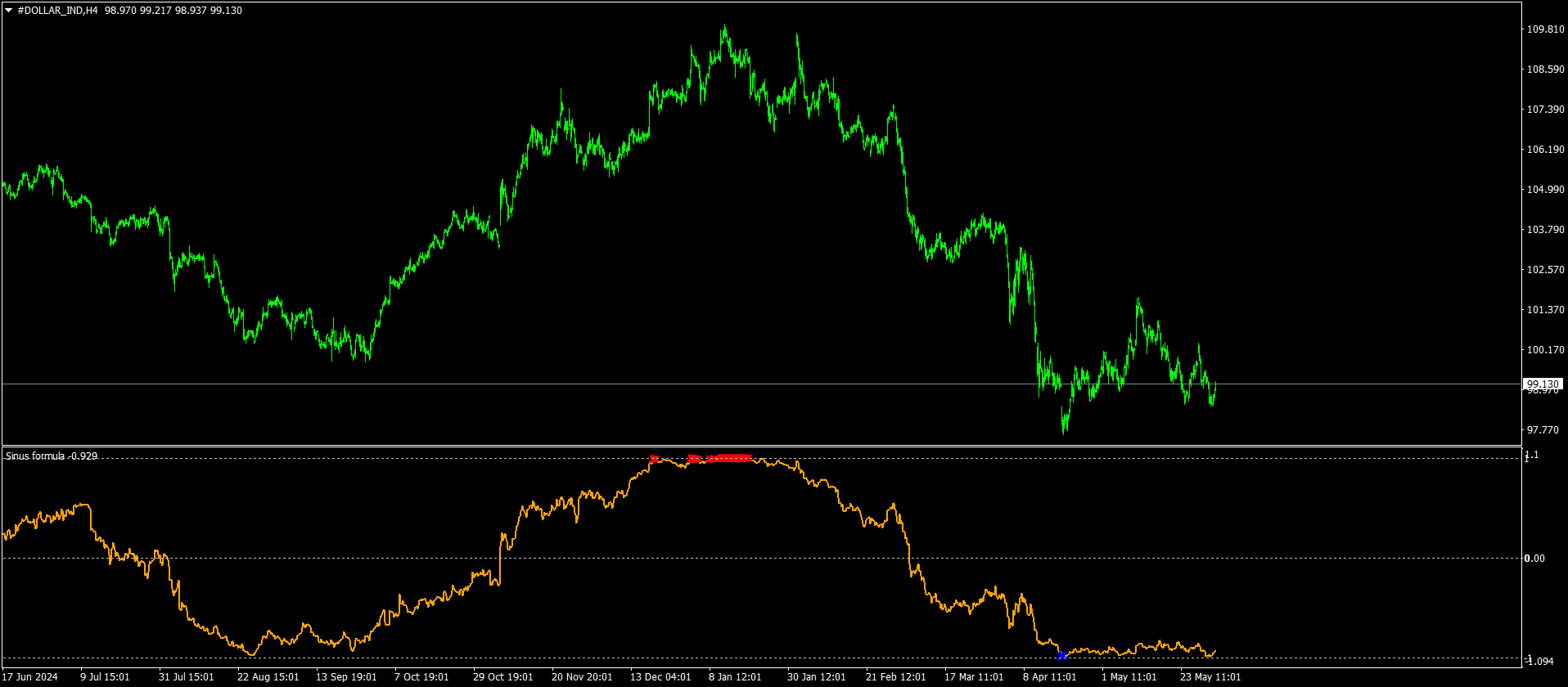Click the 13 Dec 04:01 time label

click(x=660, y=677)
